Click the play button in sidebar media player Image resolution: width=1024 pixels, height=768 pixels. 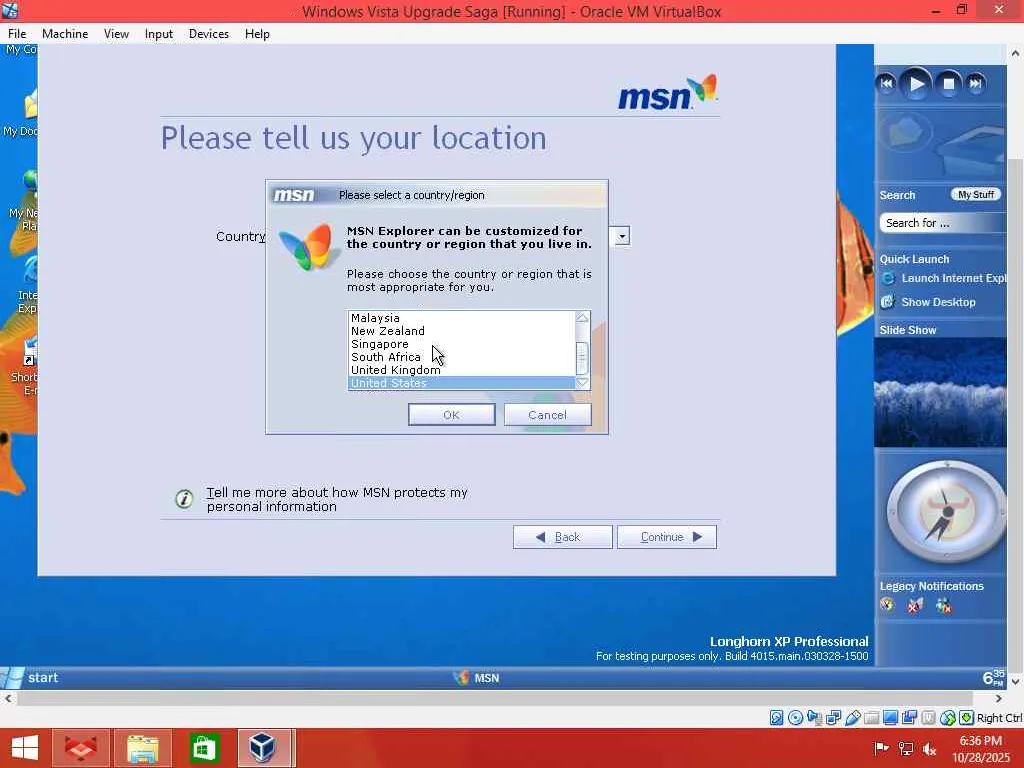(x=916, y=84)
